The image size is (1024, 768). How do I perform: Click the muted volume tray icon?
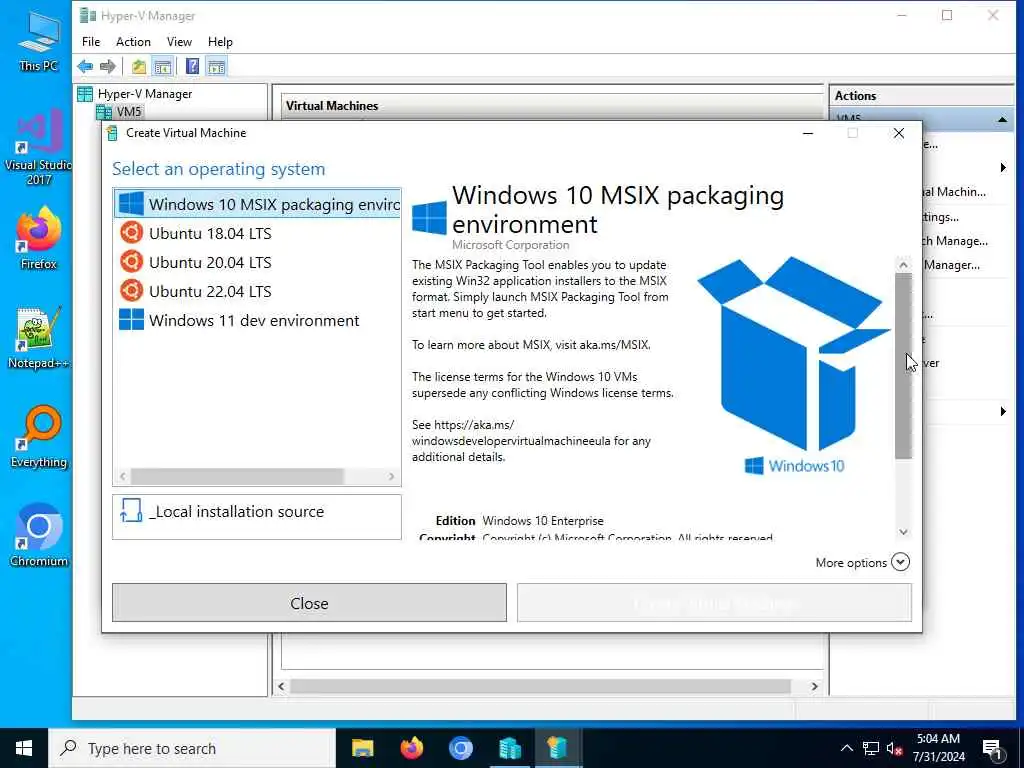(x=894, y=748)
